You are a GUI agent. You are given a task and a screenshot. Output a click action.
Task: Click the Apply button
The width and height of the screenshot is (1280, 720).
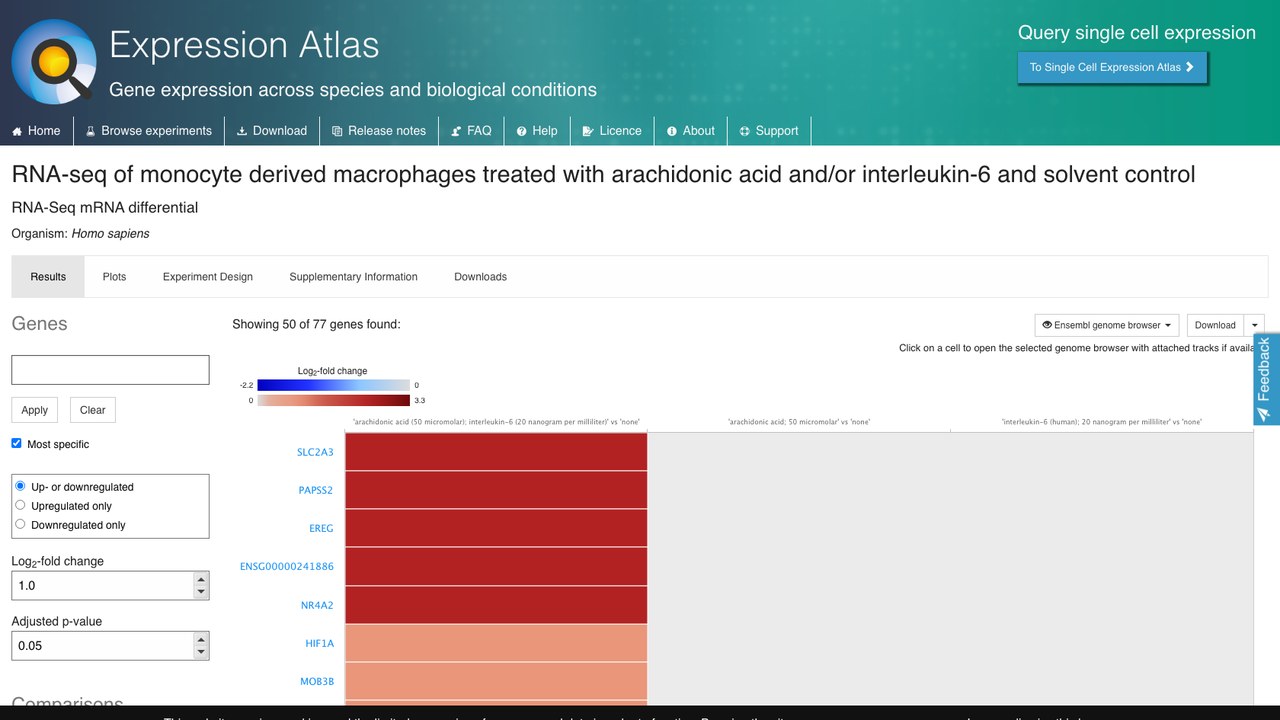tap(35, 410)
